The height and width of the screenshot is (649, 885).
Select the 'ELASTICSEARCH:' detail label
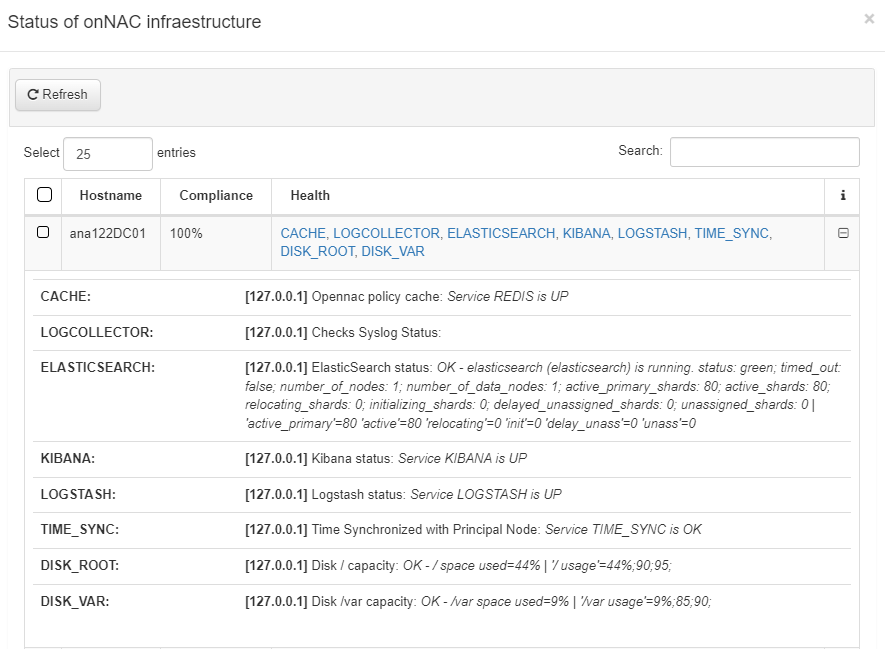coord(98,367)
